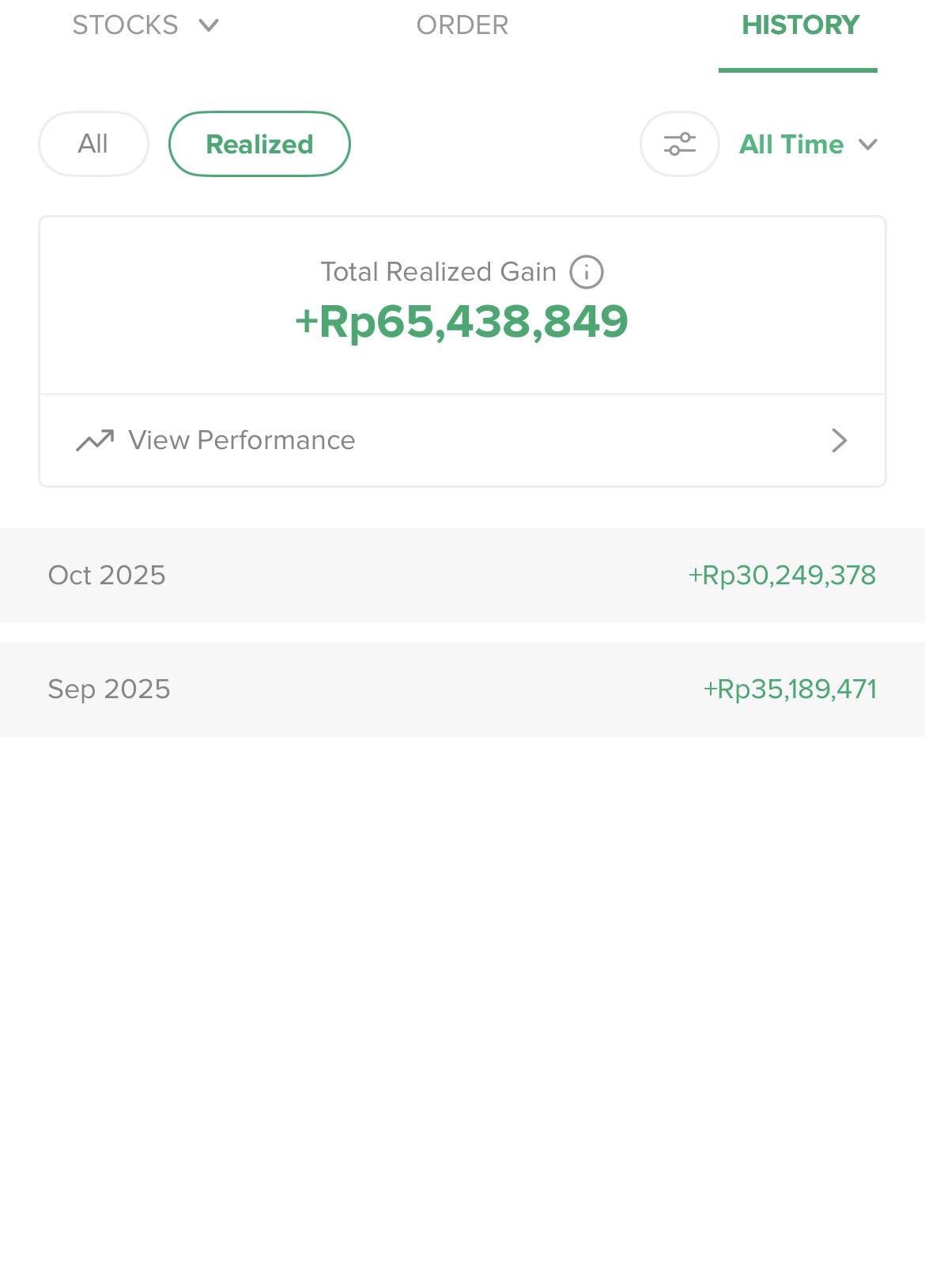Open the STOCKS tab
925x1288 pixels.
[125, 25]
